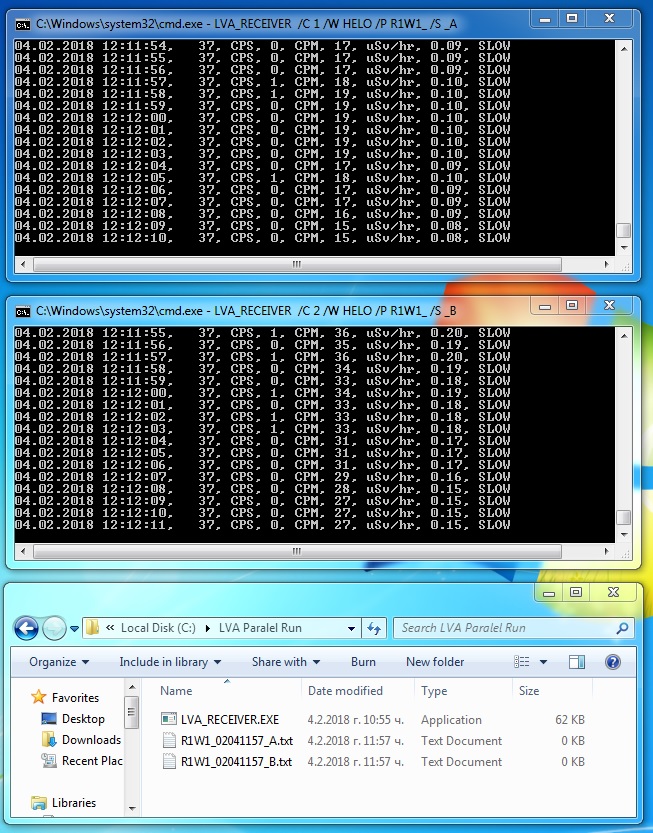Click scroll down arrow in /C 2 cmd window

[624, 534]
